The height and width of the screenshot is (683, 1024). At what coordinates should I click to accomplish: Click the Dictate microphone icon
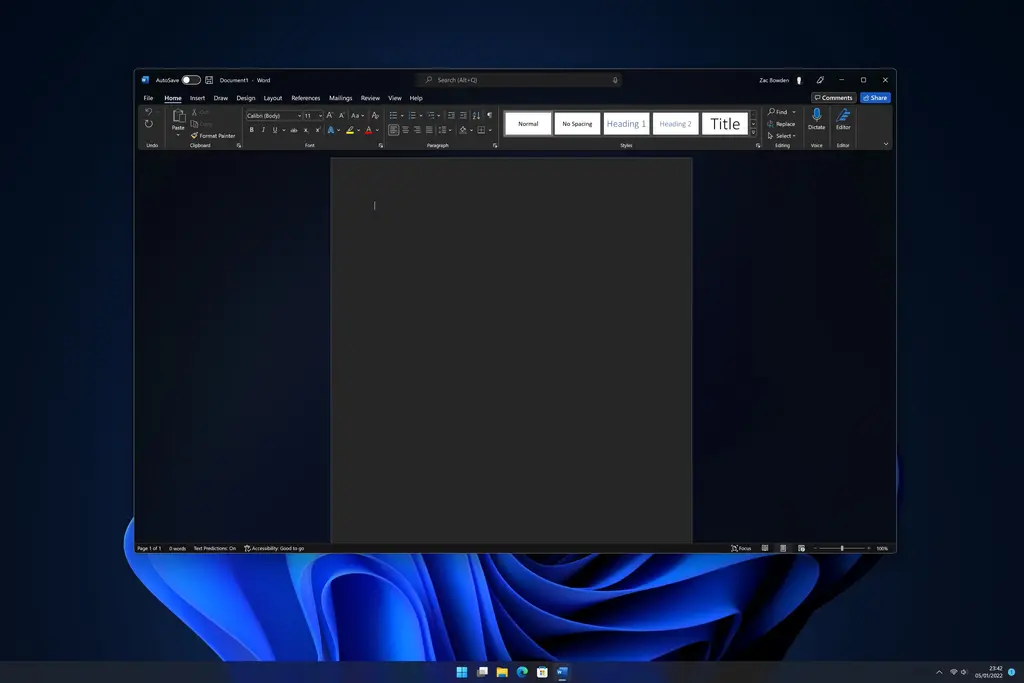click(816, 116)
